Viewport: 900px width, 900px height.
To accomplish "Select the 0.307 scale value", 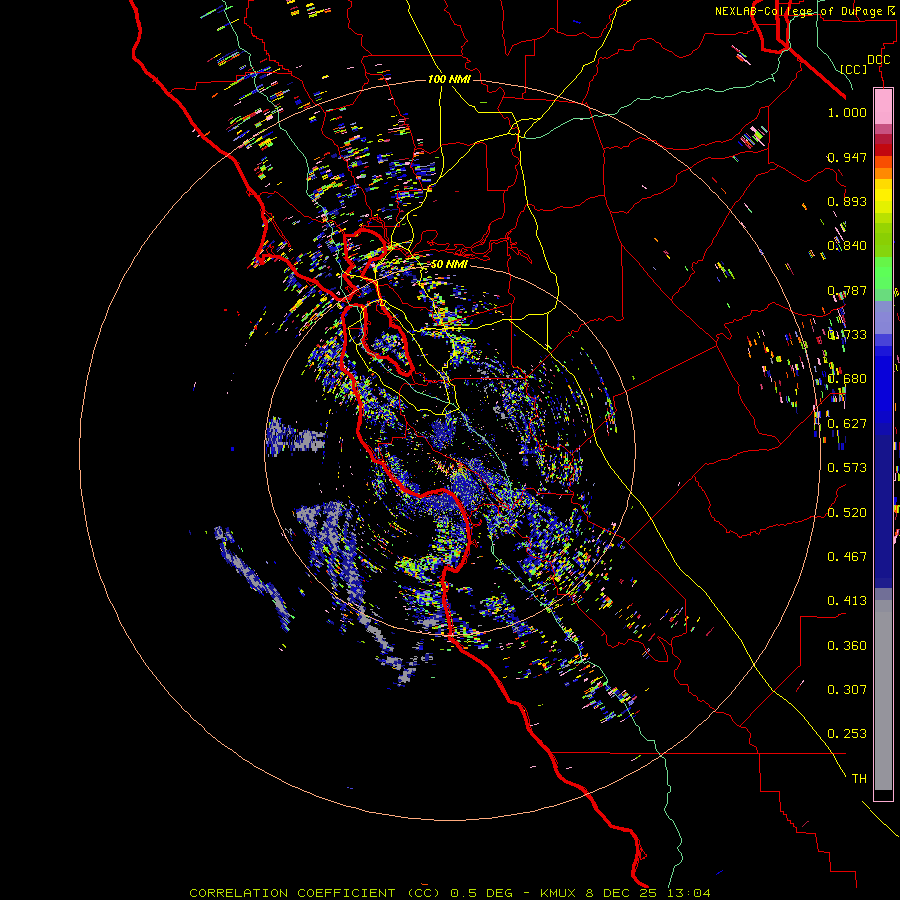I will pyautogui.click(x=847, y=690).
